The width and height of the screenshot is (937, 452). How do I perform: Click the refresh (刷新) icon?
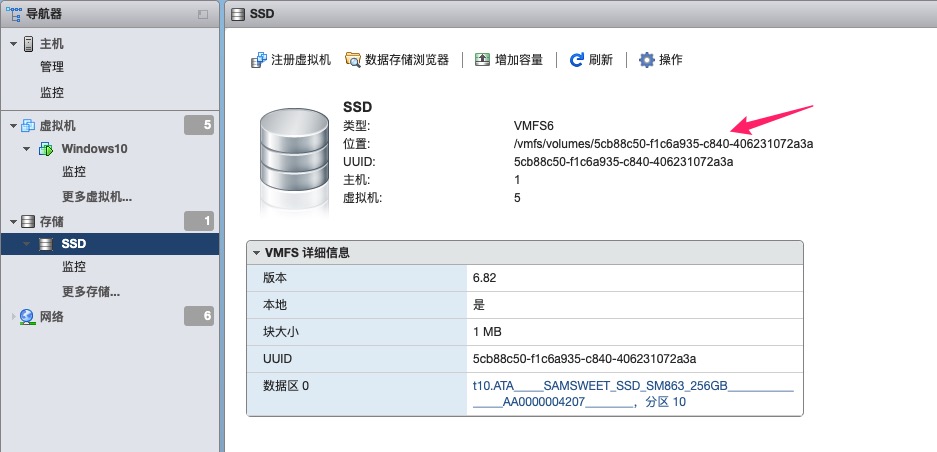[577, 60]
